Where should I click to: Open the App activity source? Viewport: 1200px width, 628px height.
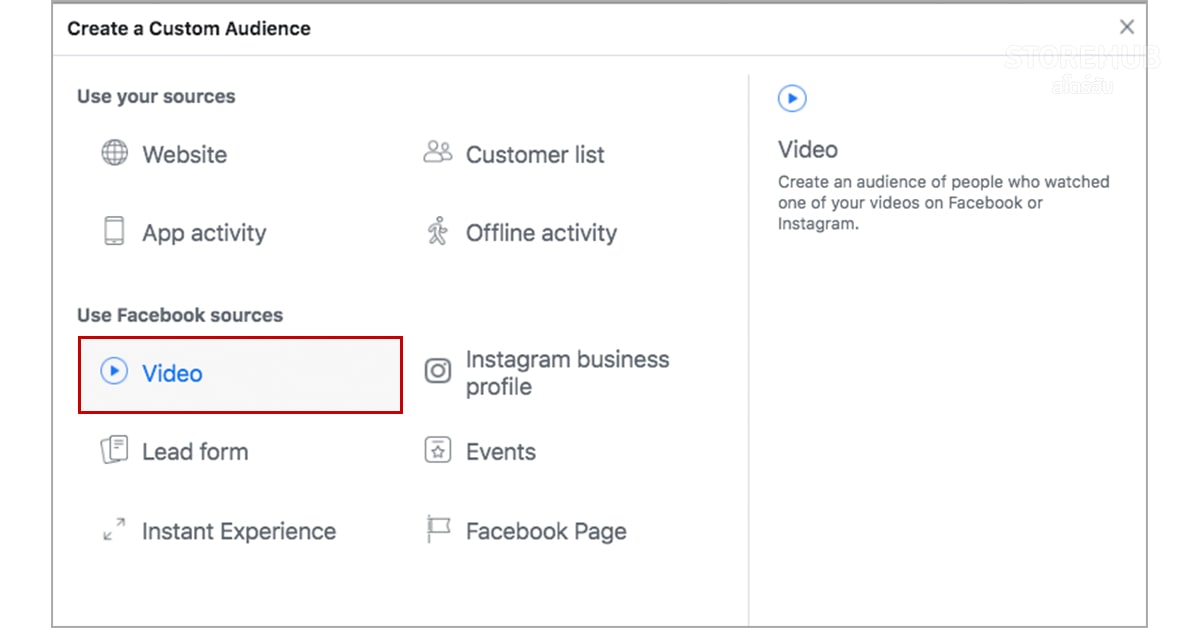pos(203,232)
